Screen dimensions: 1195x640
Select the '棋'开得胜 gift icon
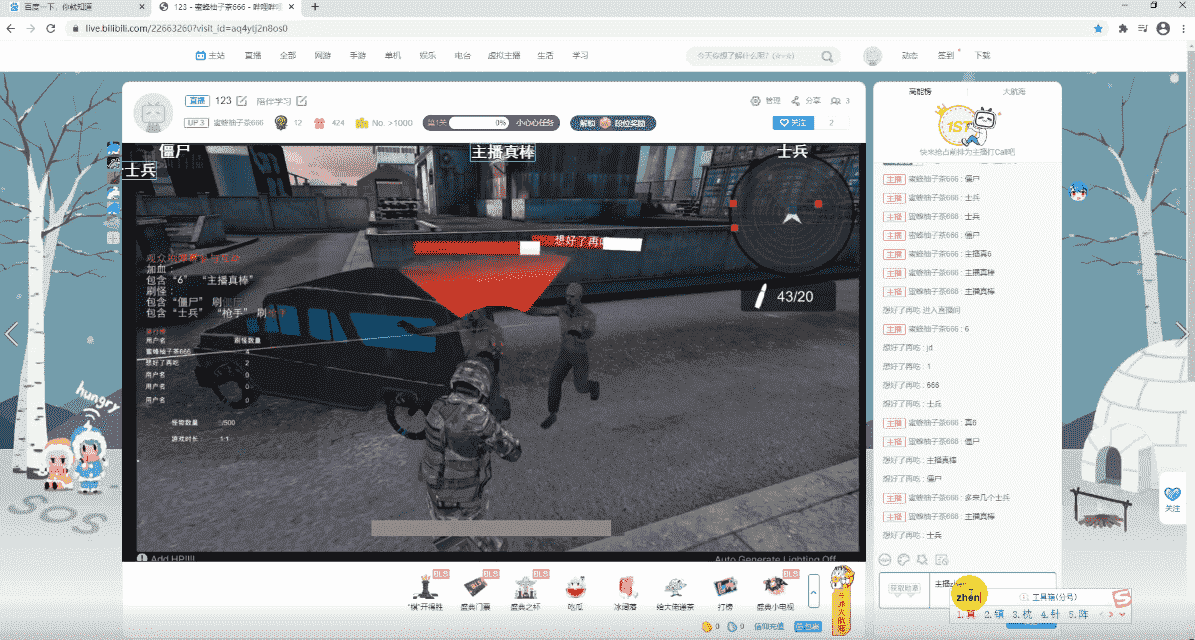click(424, 585)
